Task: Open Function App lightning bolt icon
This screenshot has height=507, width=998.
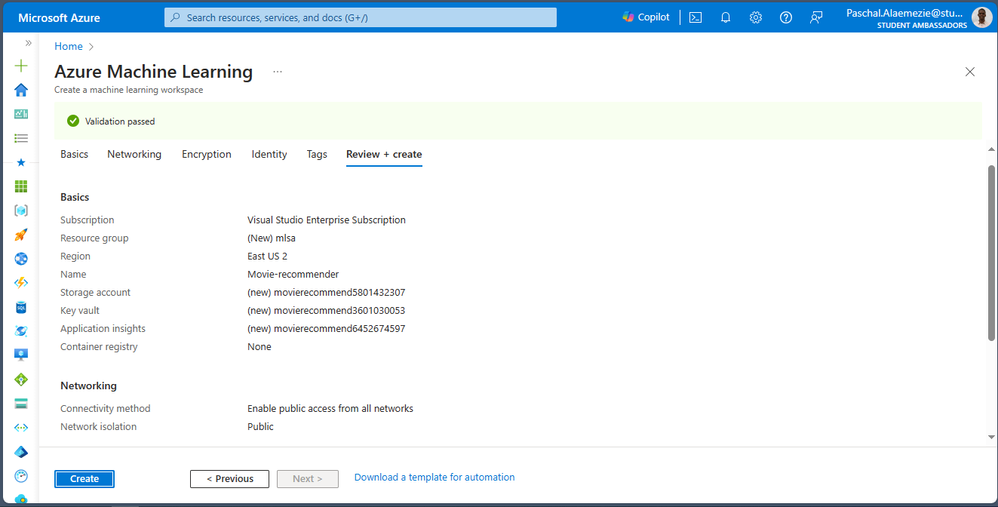Action: (21, 283)
